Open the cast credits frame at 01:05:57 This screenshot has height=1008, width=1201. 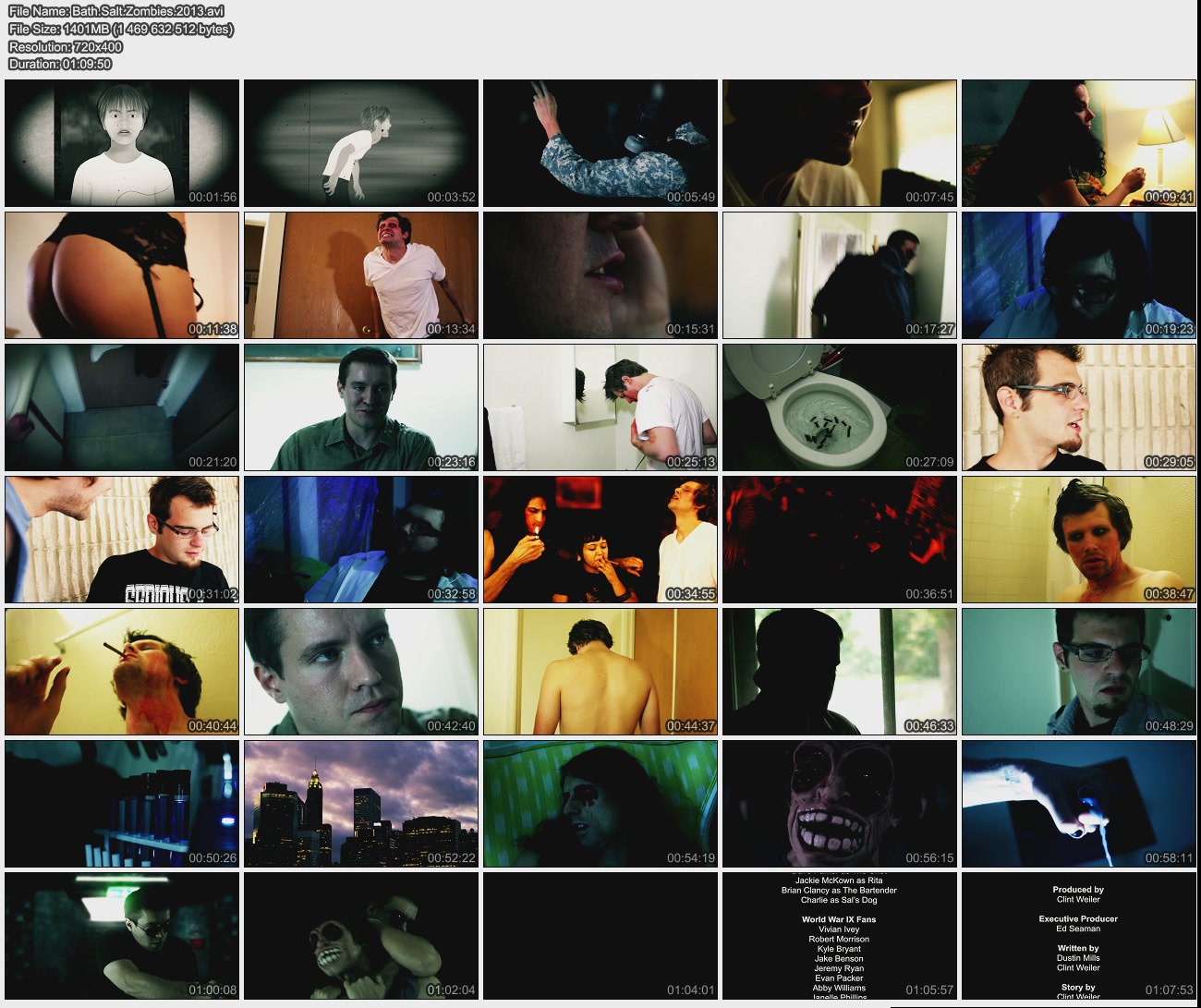point(839,935)
